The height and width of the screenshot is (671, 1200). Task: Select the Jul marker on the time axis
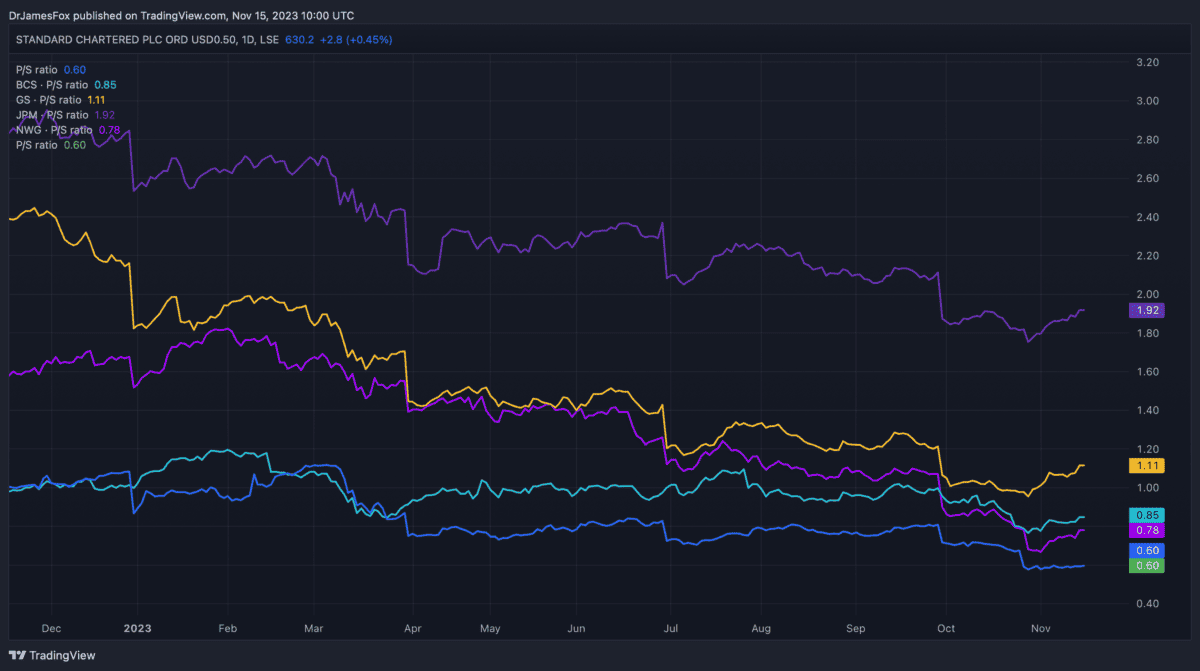click(x=671, y=629)
